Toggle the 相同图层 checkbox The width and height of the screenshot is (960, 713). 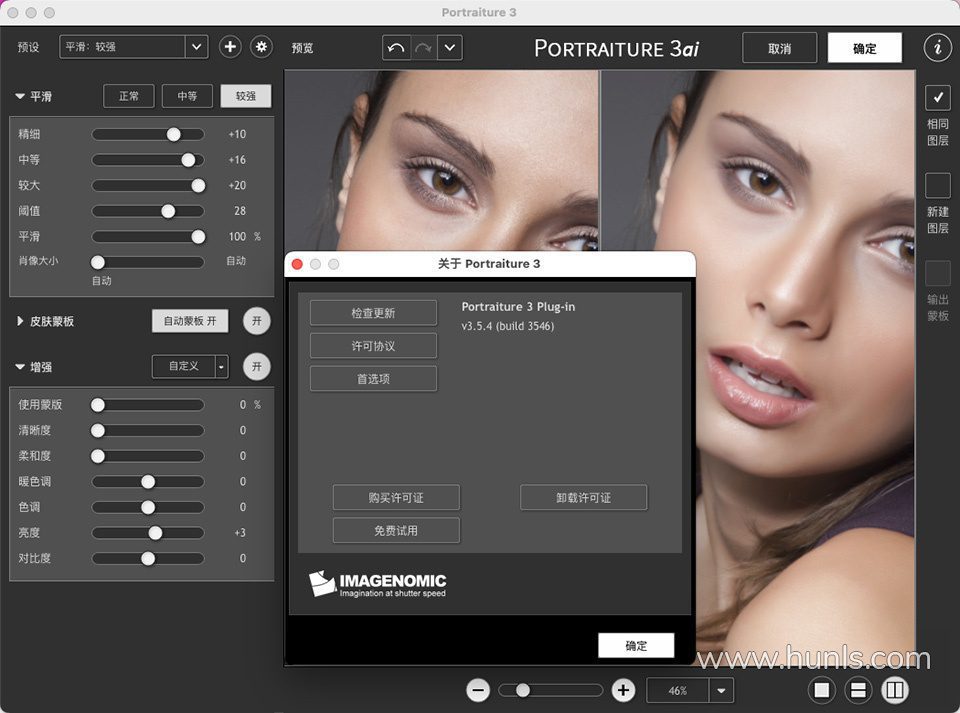tap(937, 98)
